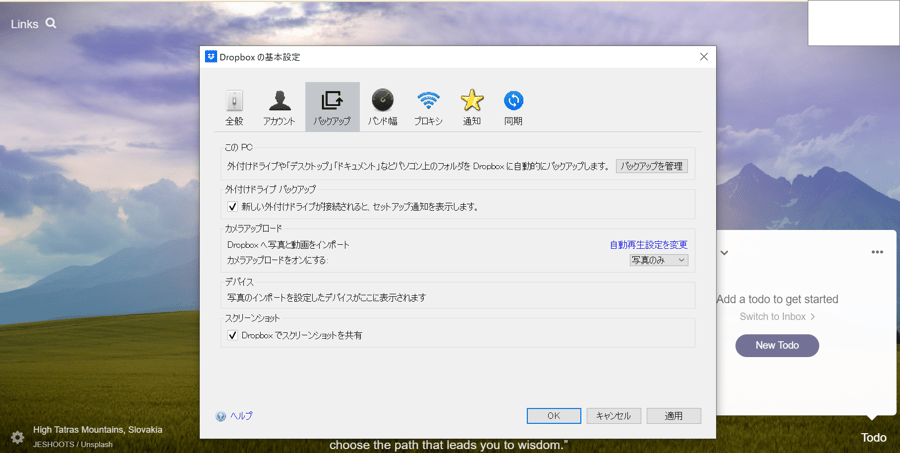Open the 全般 (General) tab

click(234, 107)
